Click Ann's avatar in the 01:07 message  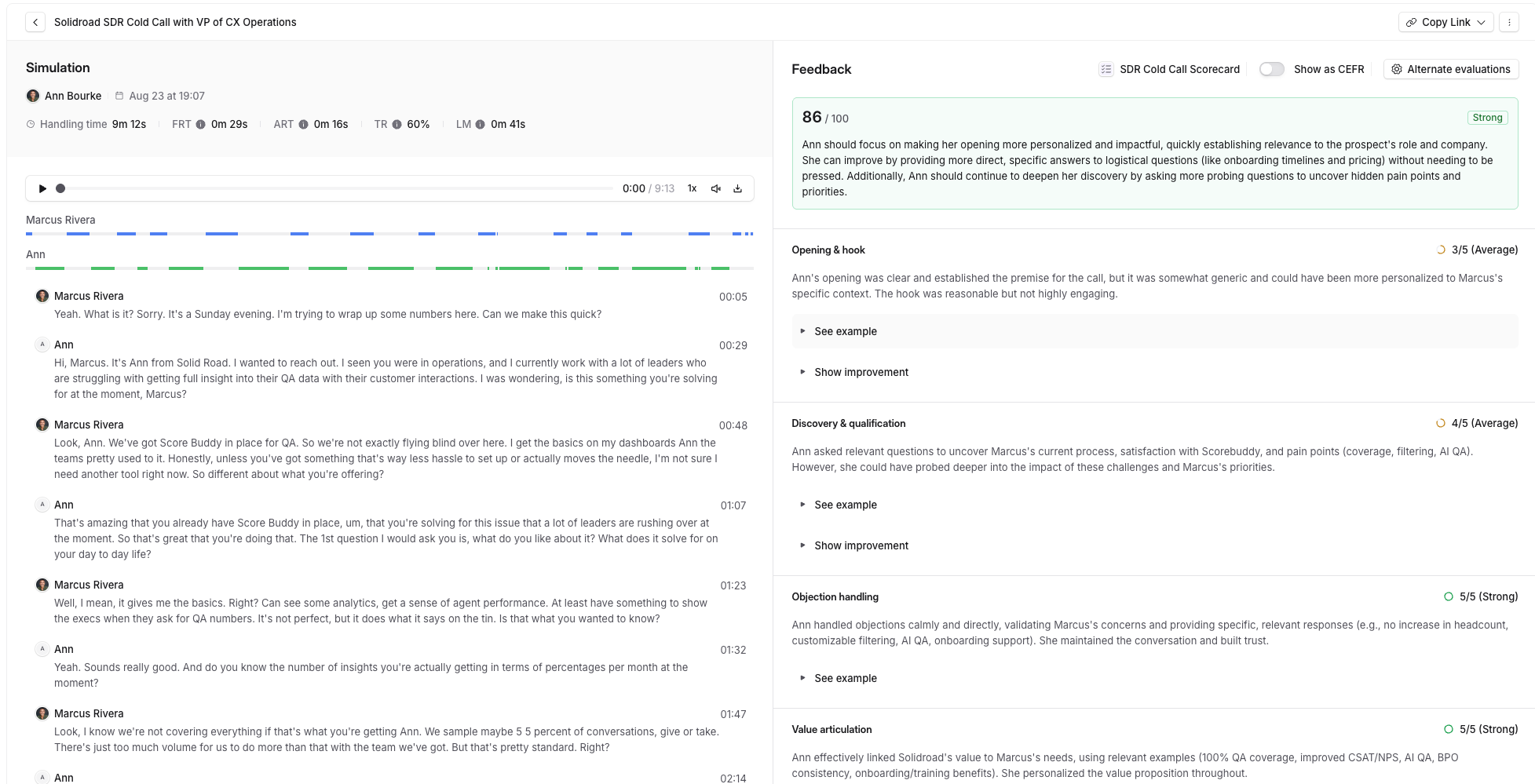coord(42,505)
